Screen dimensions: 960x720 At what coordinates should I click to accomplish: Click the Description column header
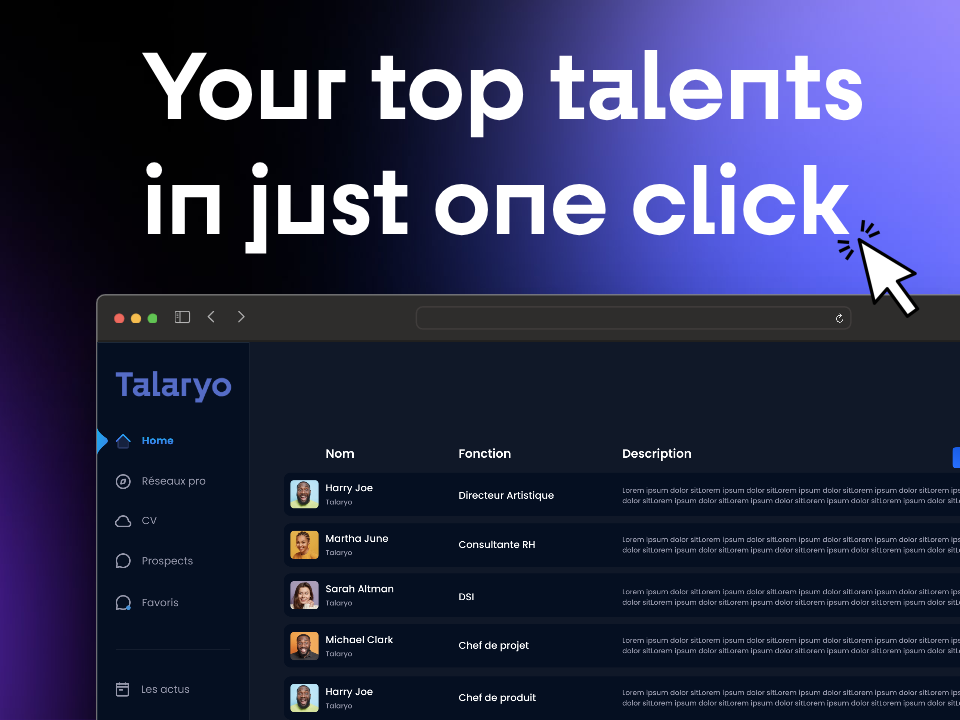click(x=656, y=454)
